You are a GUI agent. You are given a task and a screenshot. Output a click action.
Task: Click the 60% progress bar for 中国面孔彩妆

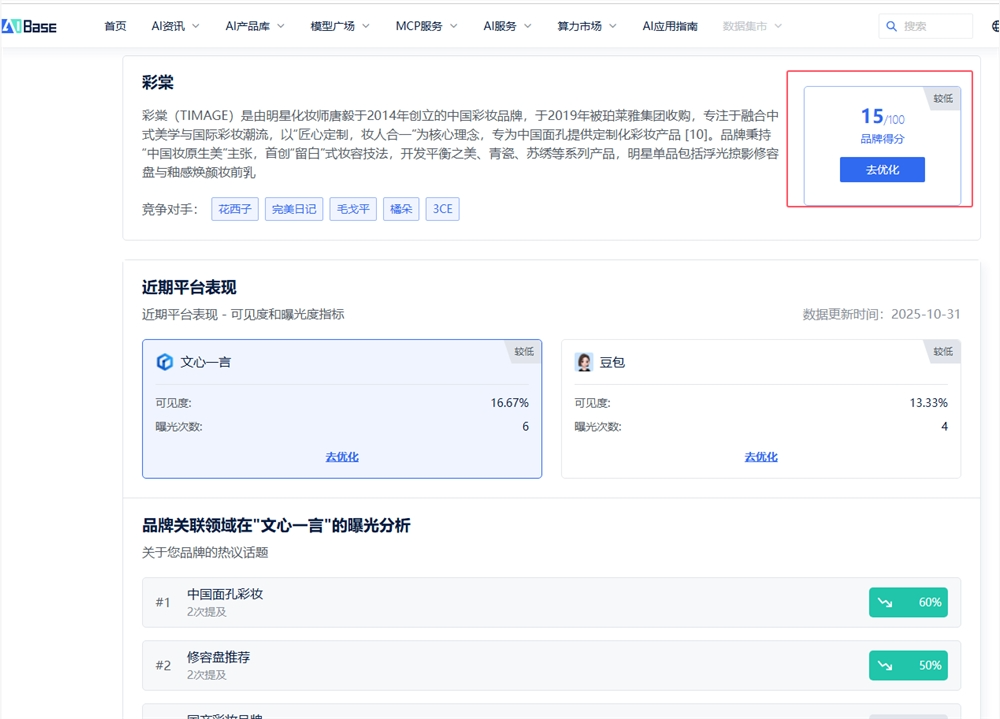908,602
